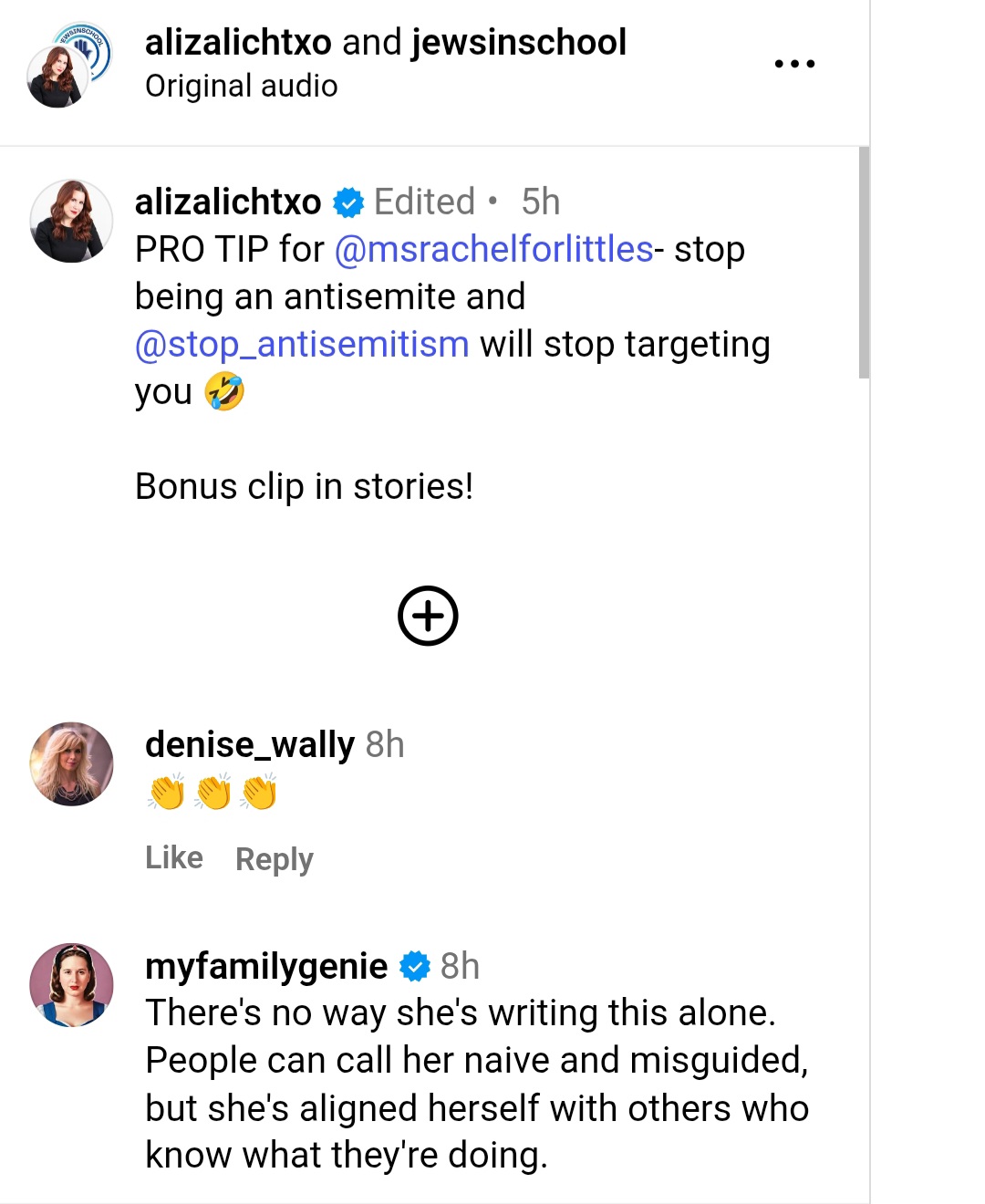Open alizalichtxo in the header

[x=238, y=42]
